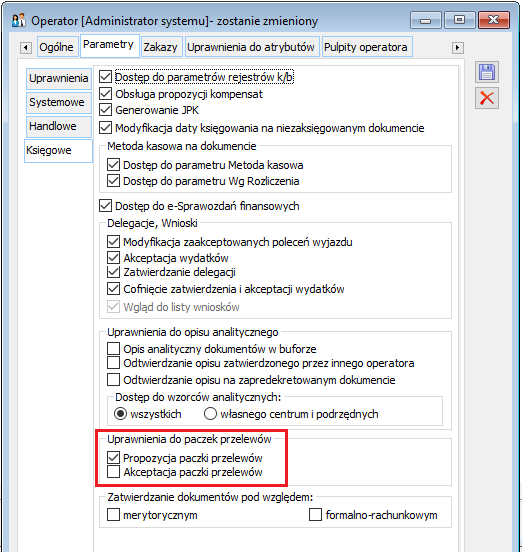Screen dimensions: 522x552
Task: Click the red X cancel icon
Action: click(486, 98)
